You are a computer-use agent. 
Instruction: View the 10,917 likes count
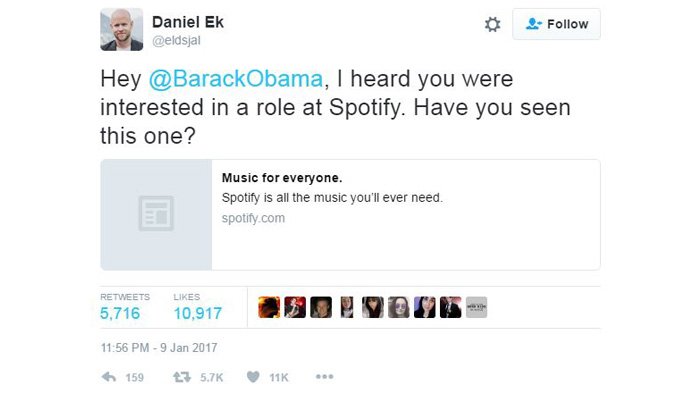tap(198, 314)
